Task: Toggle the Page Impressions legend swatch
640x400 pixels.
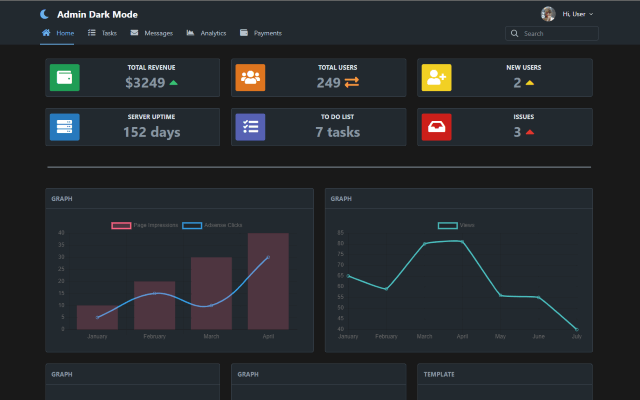Action: 121,225
